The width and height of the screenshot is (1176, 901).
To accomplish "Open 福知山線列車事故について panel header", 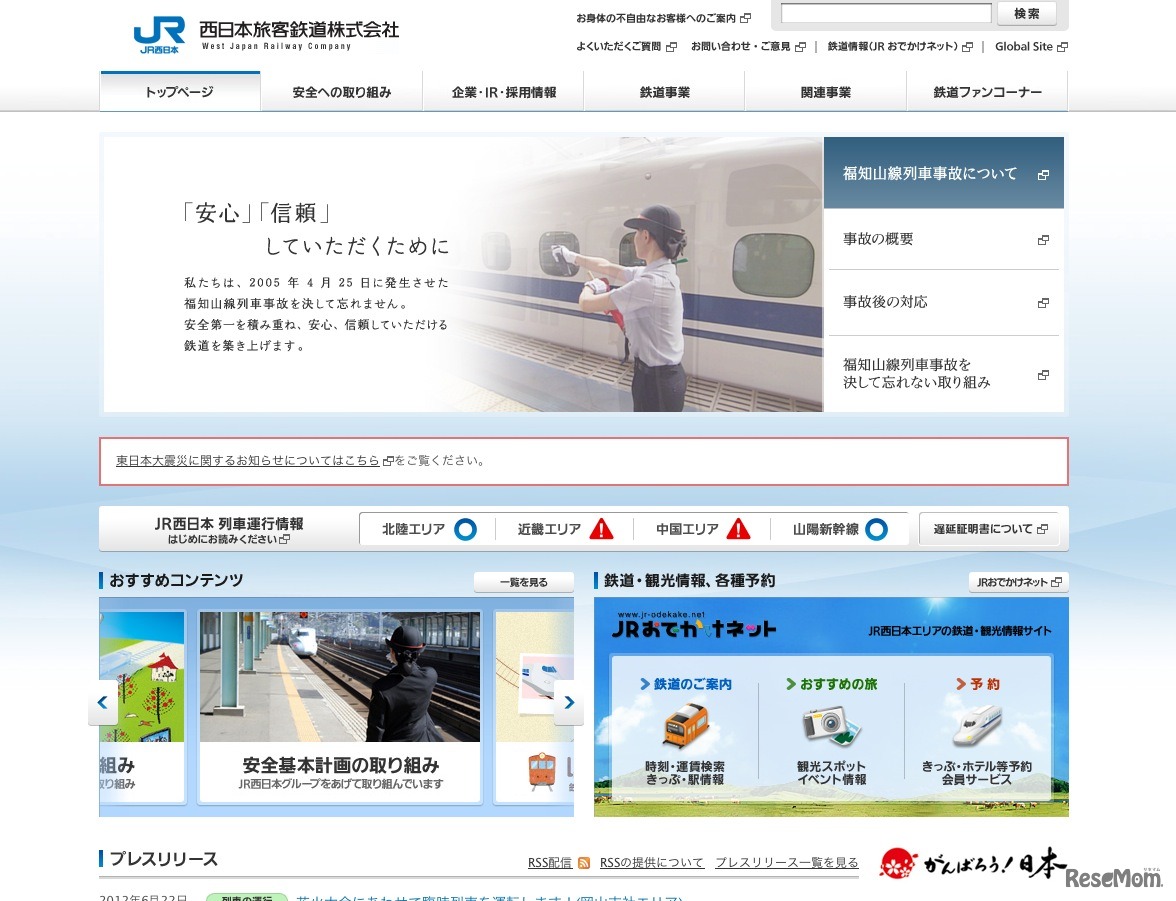I will pyautogui.click(x=944, y=173).
